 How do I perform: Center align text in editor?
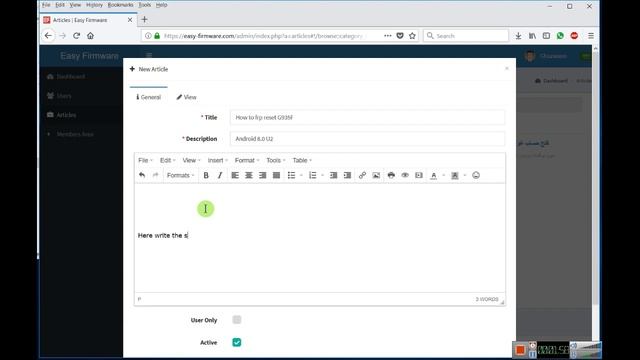click(249, 175)
